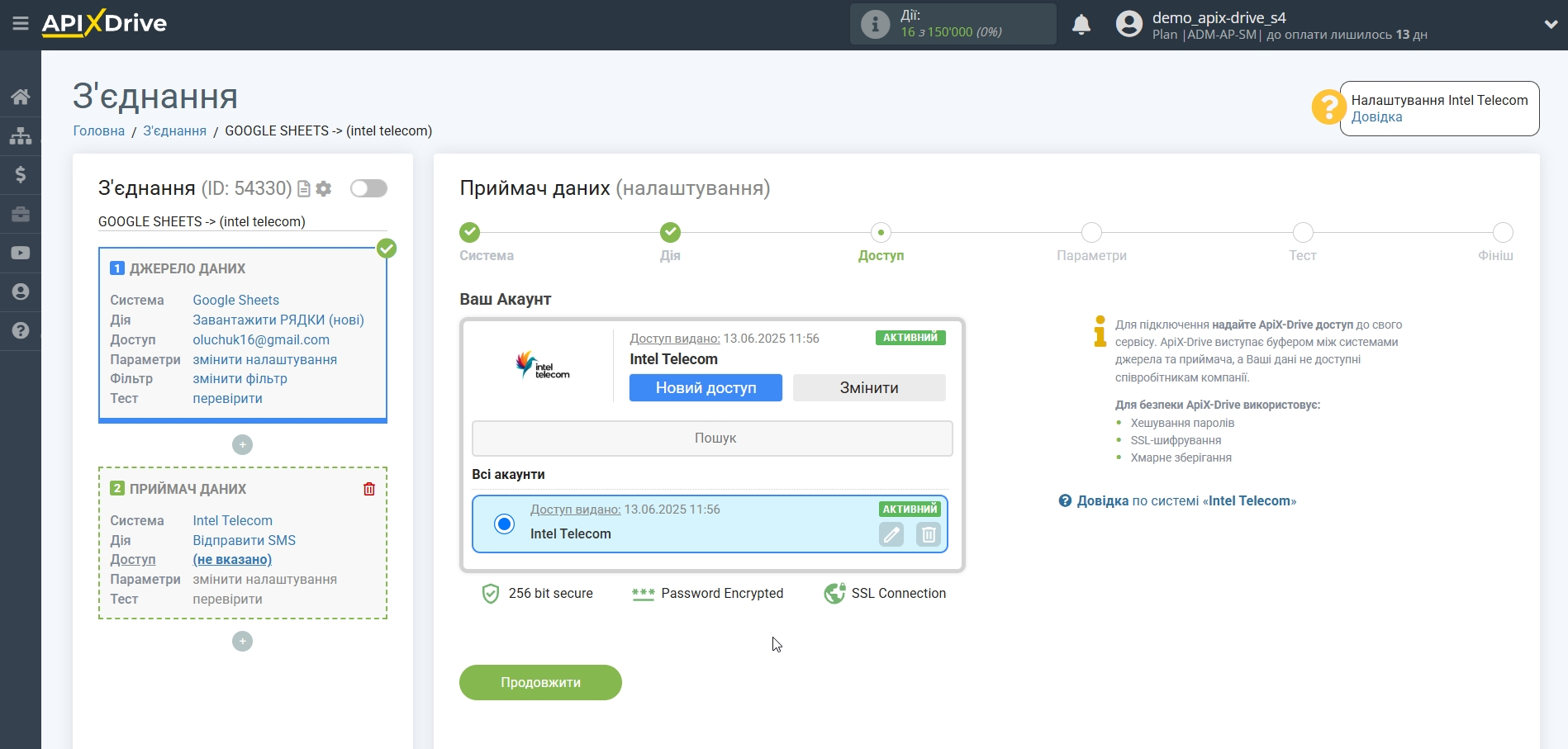Open help question sidebar icon
1568x749 pixels.
[21, 330]
